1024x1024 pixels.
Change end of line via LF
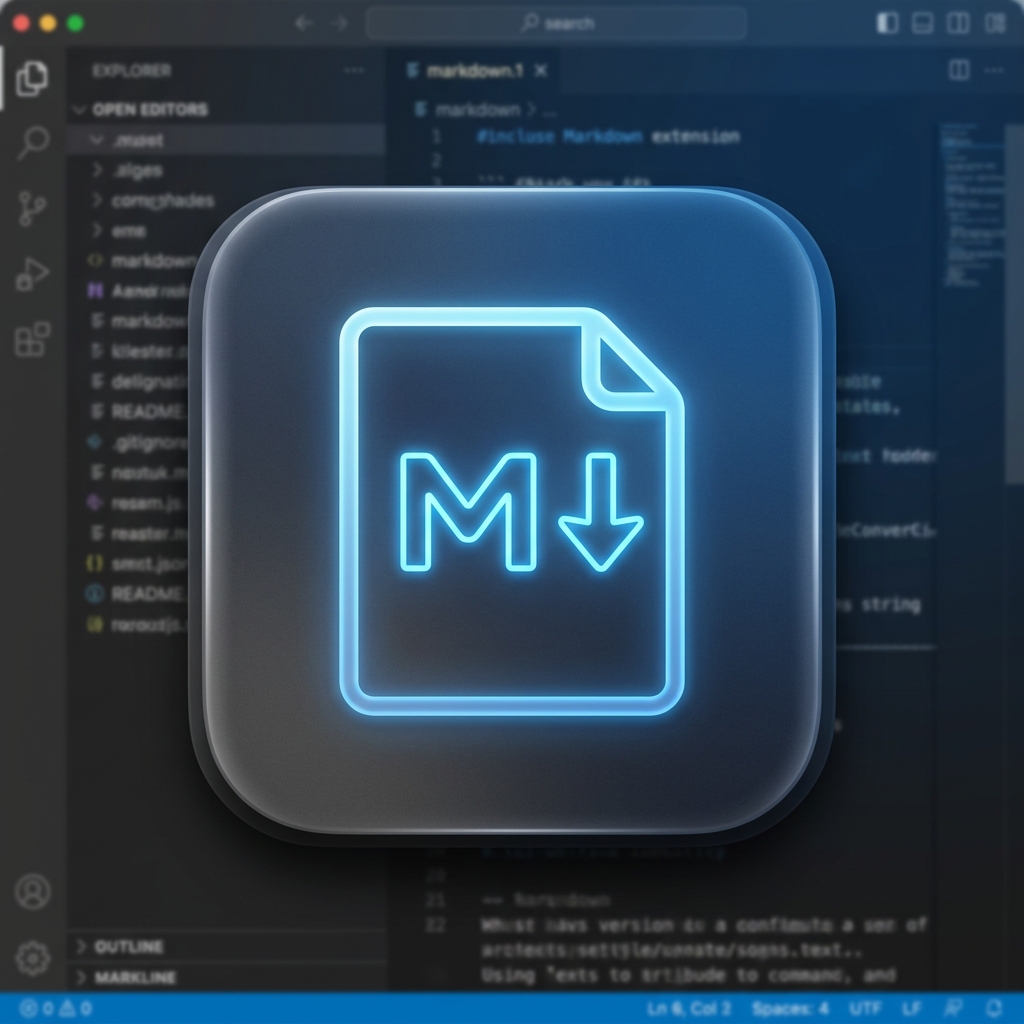tap(912, 1008)
